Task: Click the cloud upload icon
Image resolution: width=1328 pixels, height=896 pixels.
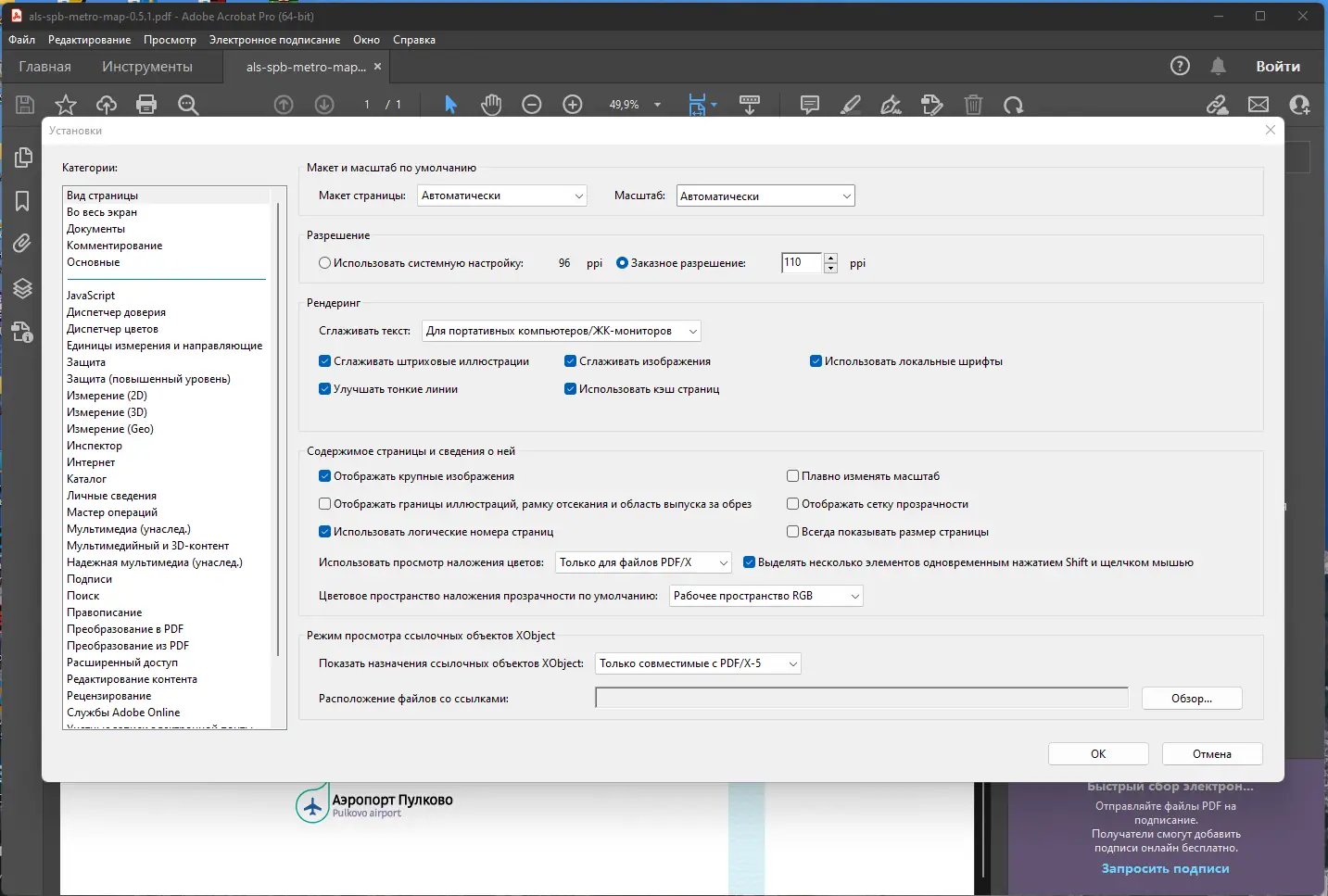Action: pyautogui.click(x=107, y=105)
